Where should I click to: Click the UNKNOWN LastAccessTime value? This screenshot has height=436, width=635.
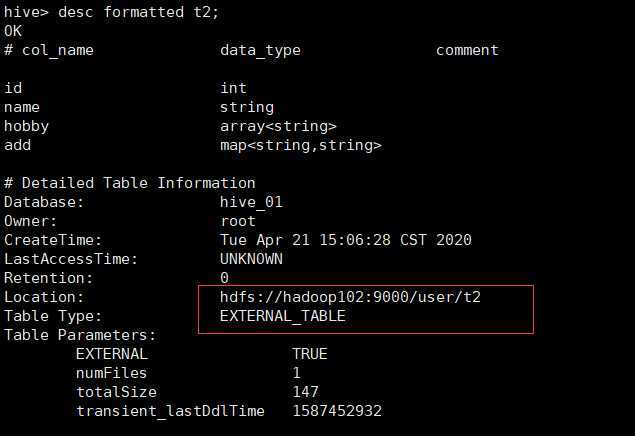[x=251, y=259]
